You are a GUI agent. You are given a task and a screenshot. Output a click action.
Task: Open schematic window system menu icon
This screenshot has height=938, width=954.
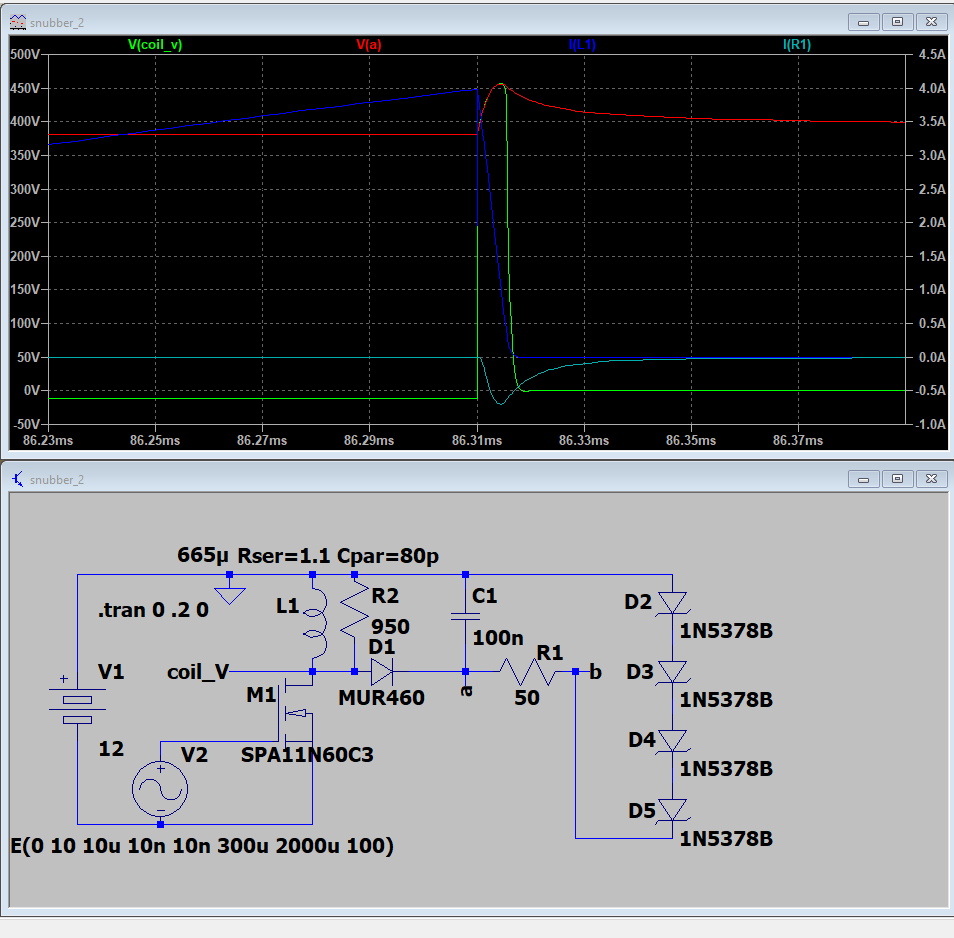(17, 479)
